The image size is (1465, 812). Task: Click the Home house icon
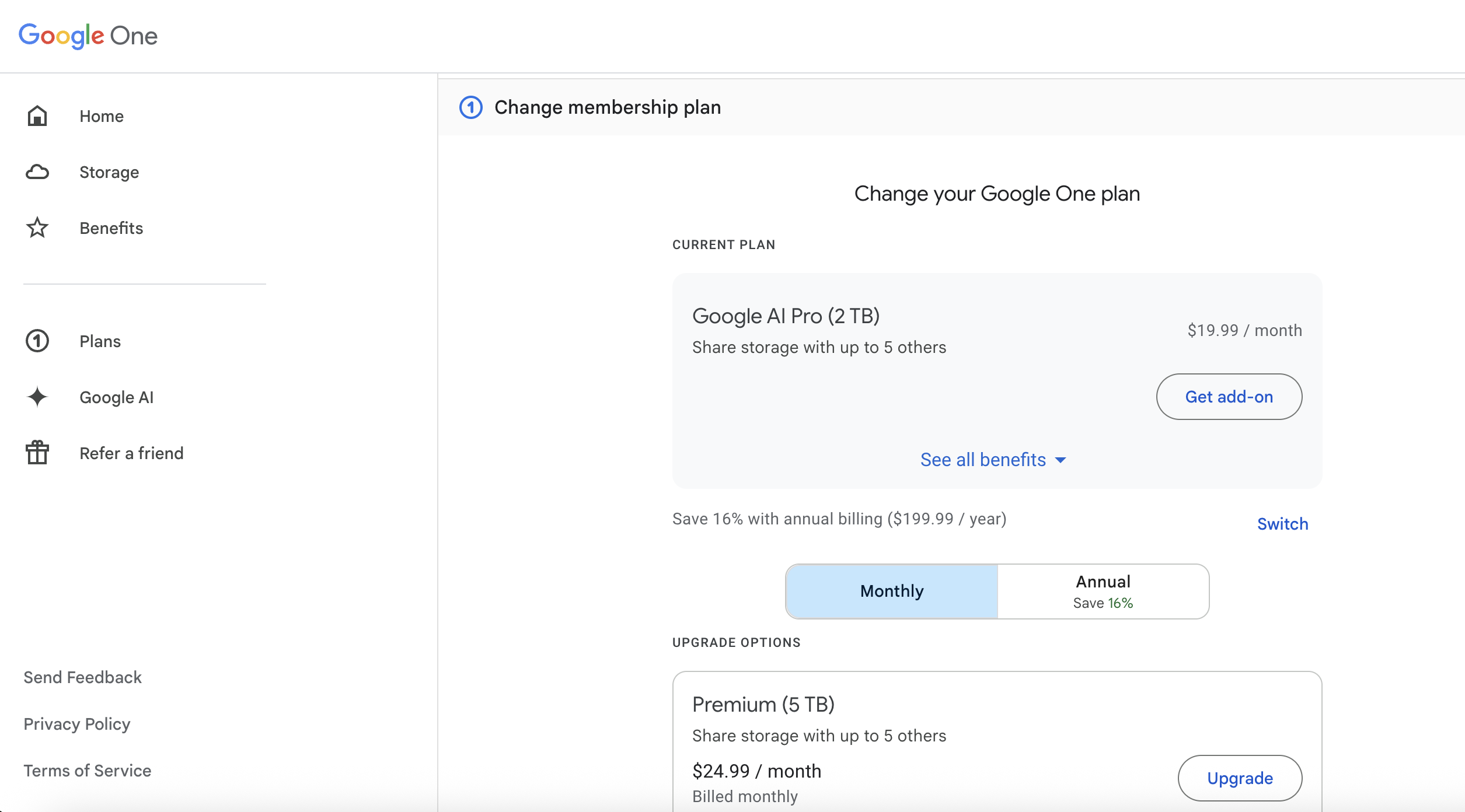(37, 116)
